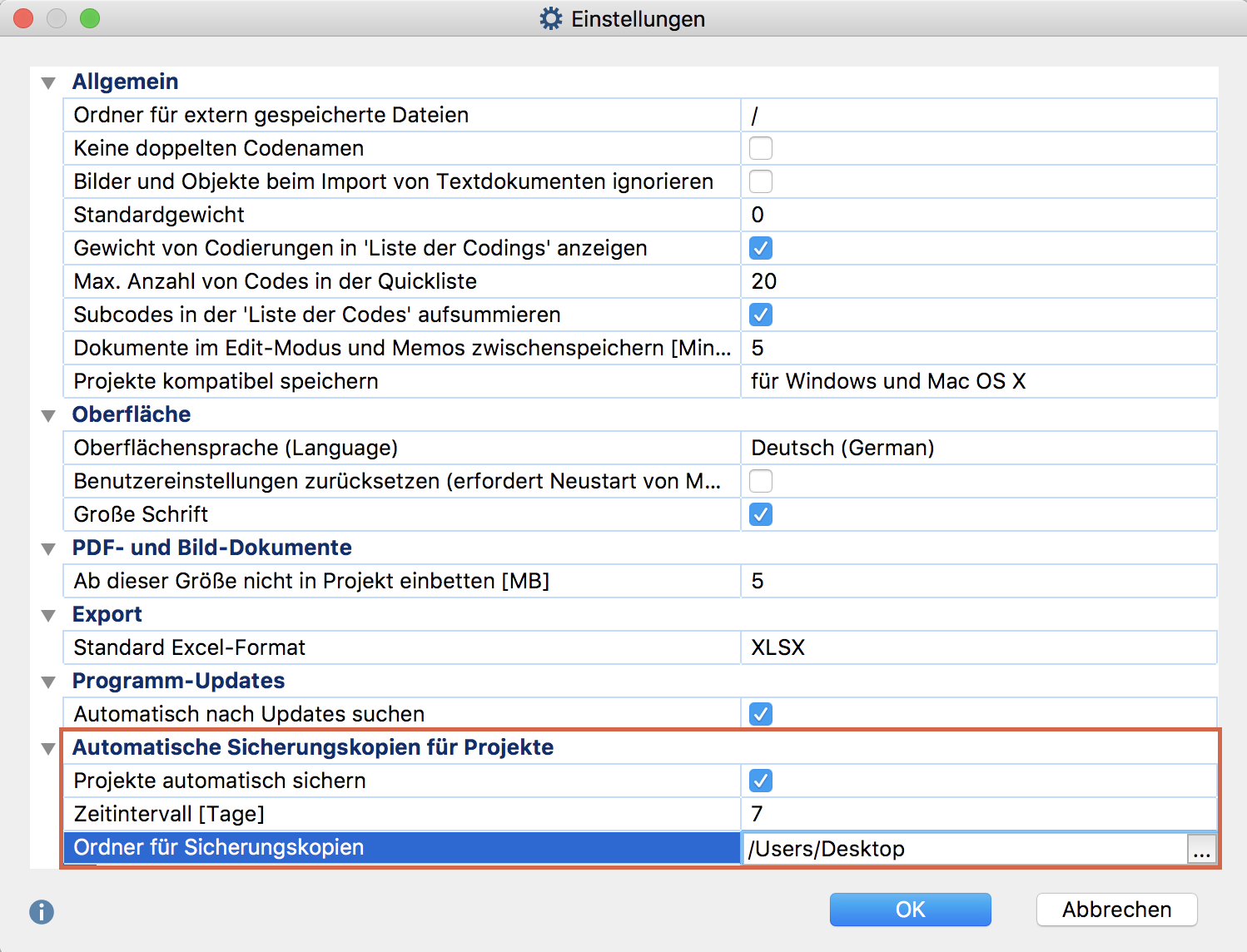This screenshot has width=1247, height=952.
Task: Edit 'Ab dieser Größe nicht einbetten' MB value
Action: coord(979,581)
